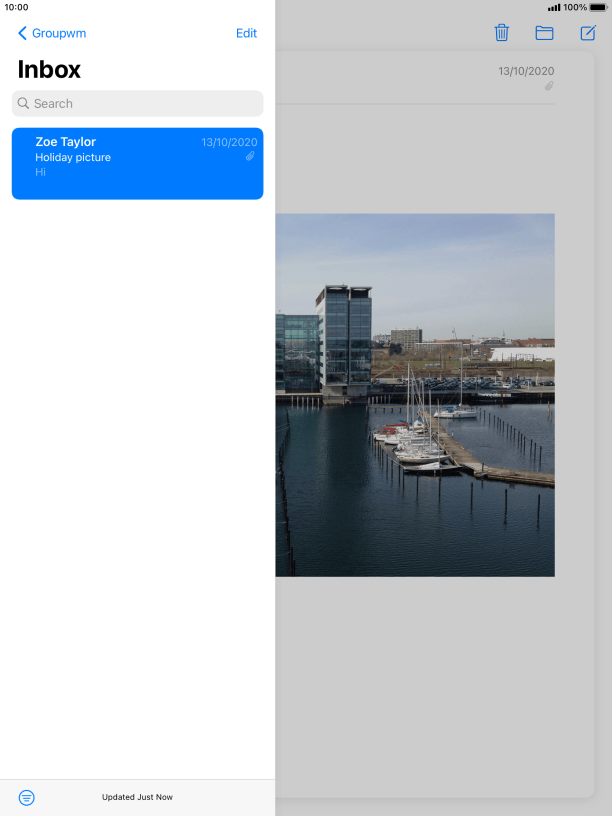Screen dimensions: 612x816
Task: Select the Holiday picture subject line
Action: click(73, 157)
